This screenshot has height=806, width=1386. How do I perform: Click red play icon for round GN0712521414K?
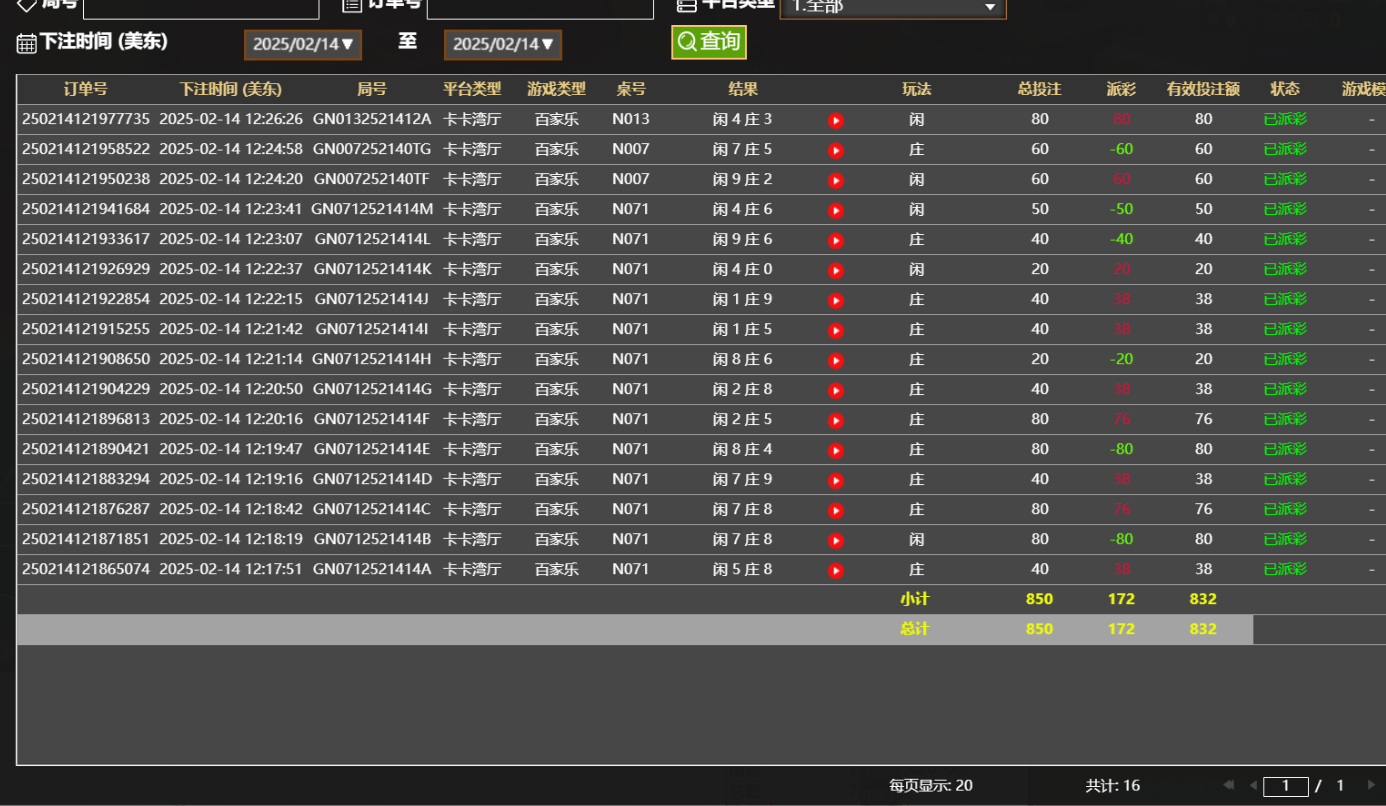[836, 270]
